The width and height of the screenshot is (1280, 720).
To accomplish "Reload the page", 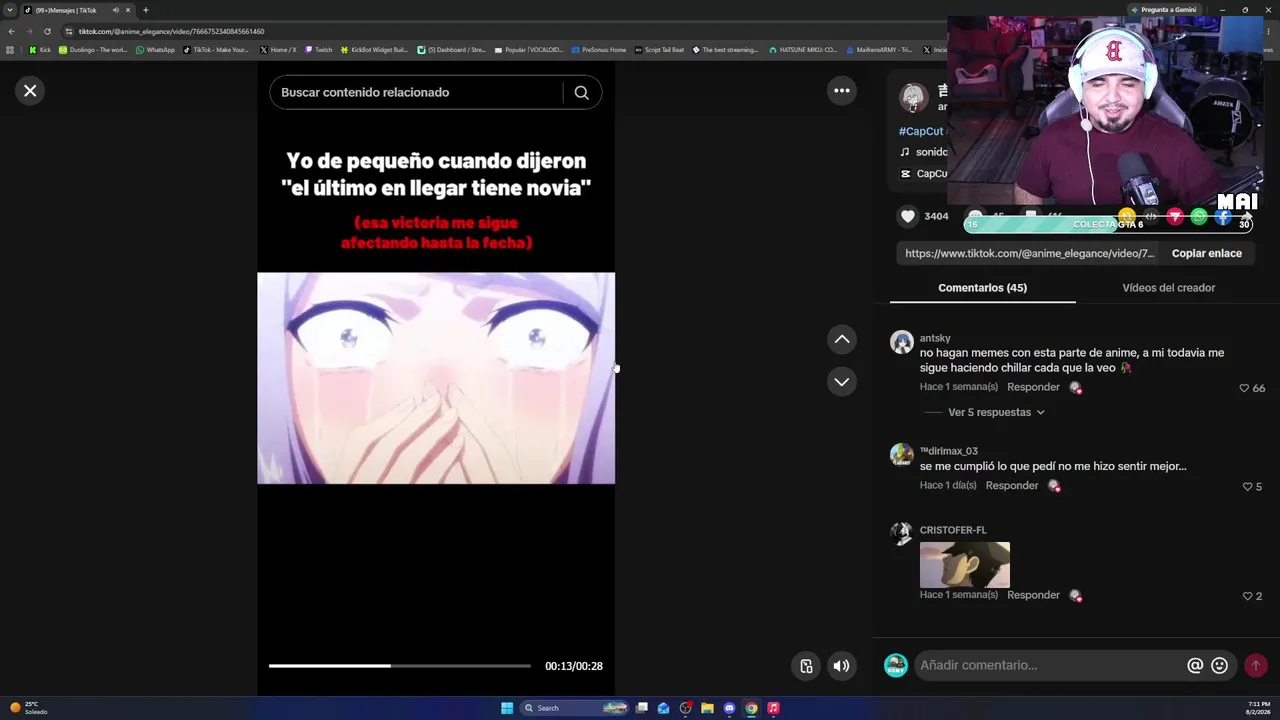I will pos(47,31).
